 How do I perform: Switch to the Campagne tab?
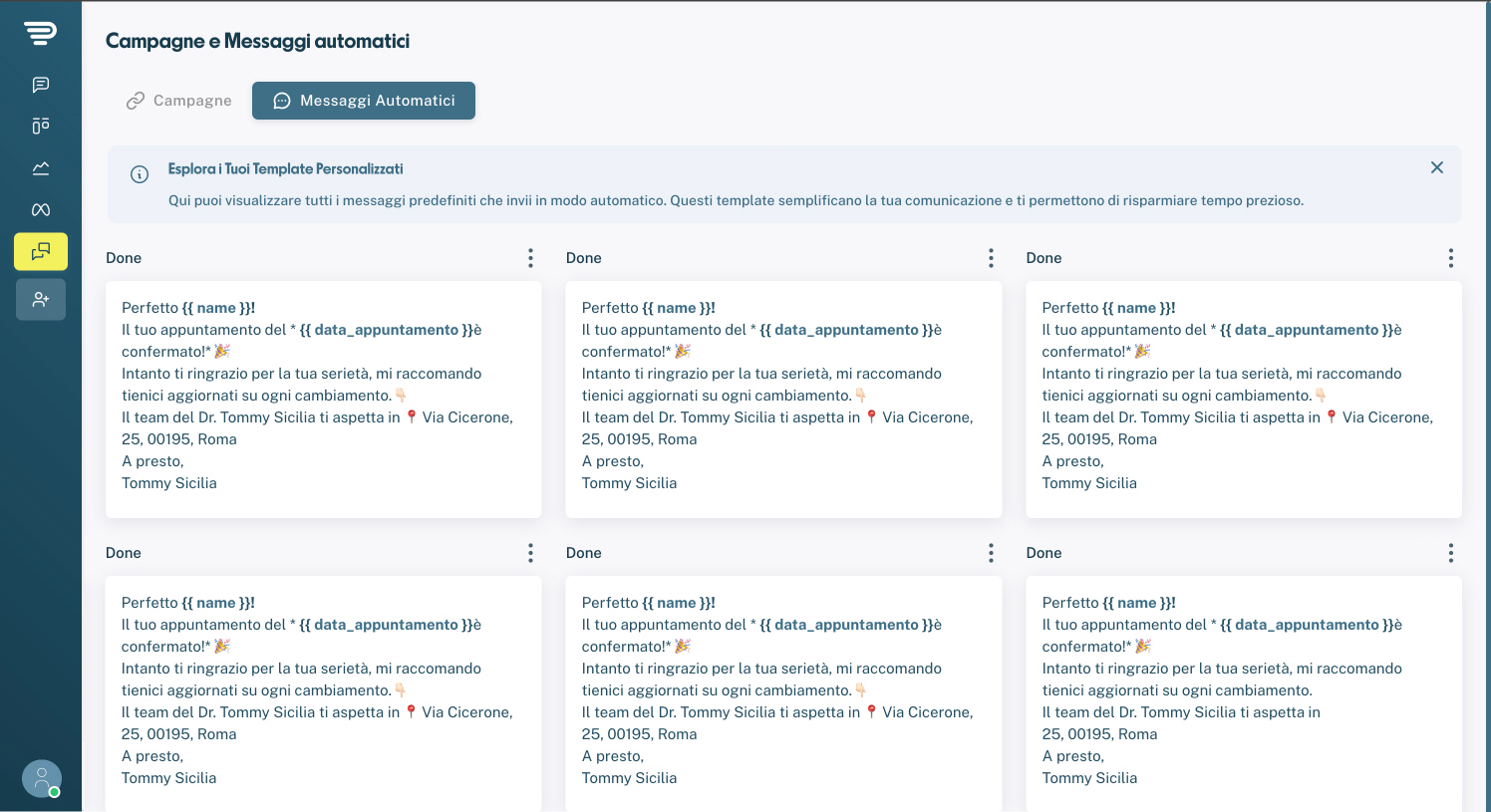pos(179,101)
